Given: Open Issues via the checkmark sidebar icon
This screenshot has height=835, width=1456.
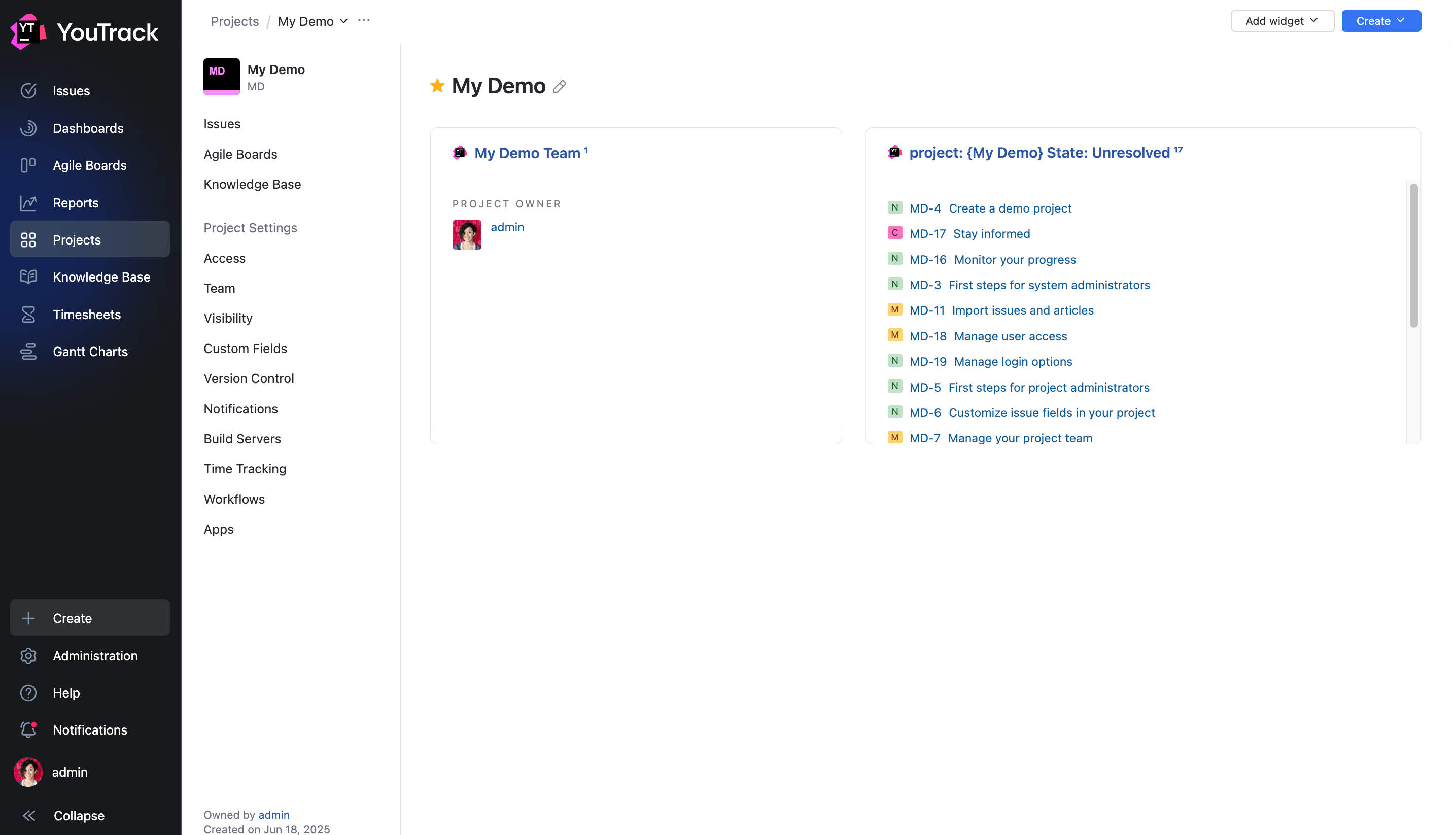Looking at the screenshot, I should [x=28, y=91].
